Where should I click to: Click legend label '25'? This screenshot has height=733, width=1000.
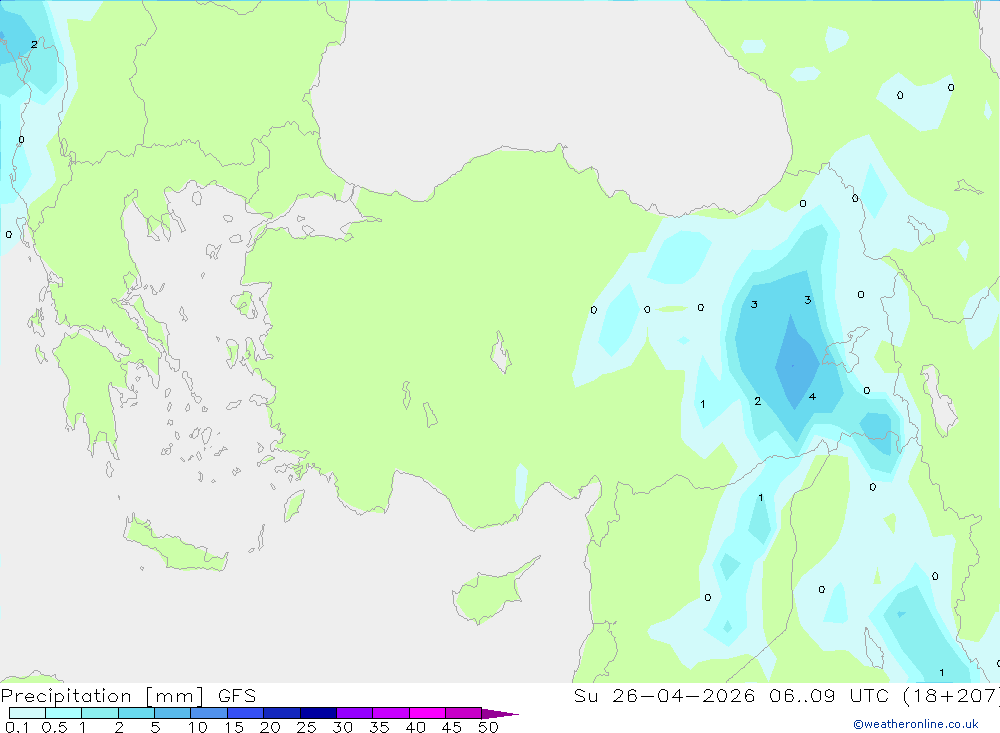click(x=306, y=727)
